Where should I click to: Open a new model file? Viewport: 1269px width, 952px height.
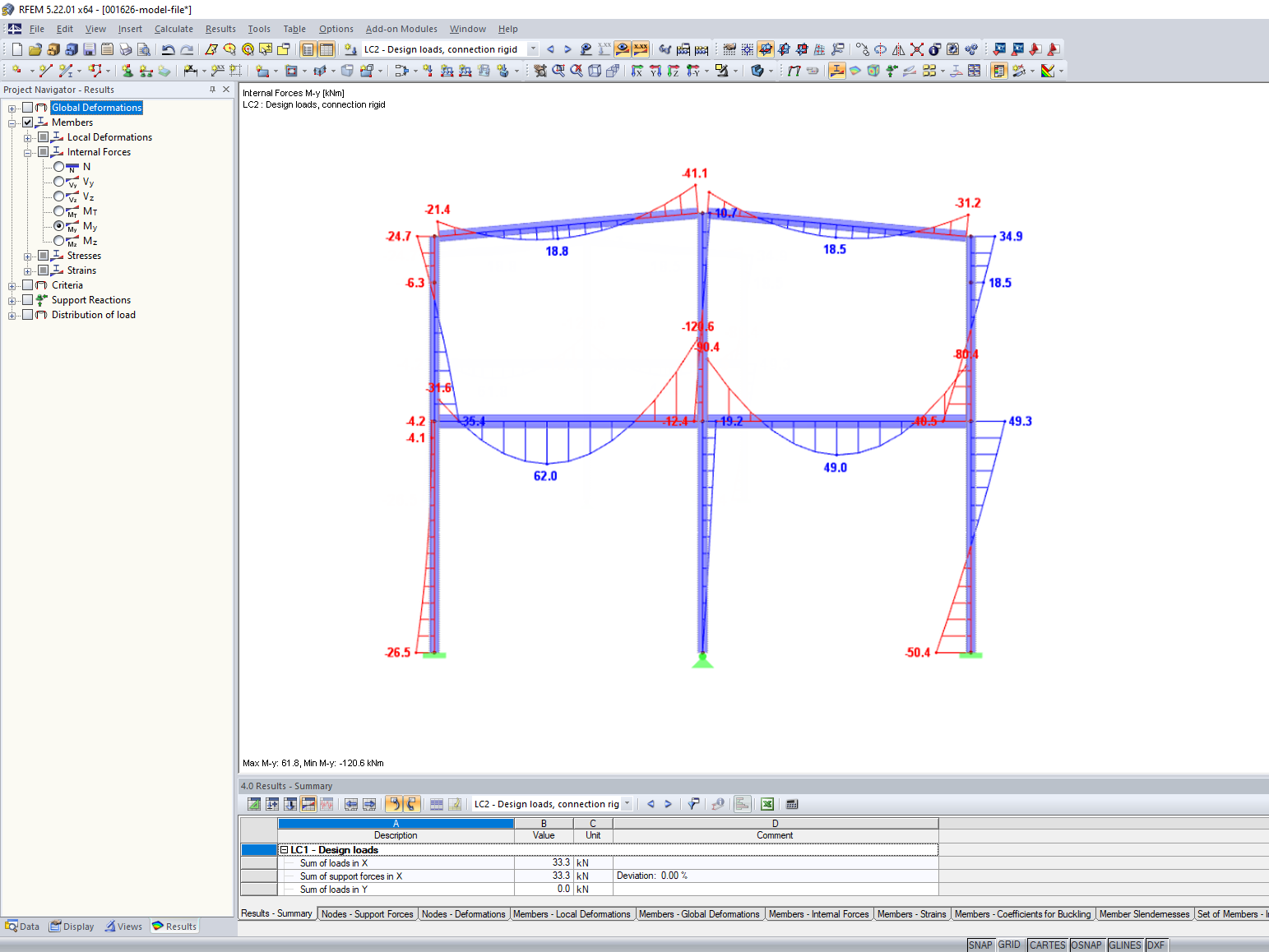click(x=16, y=49)
